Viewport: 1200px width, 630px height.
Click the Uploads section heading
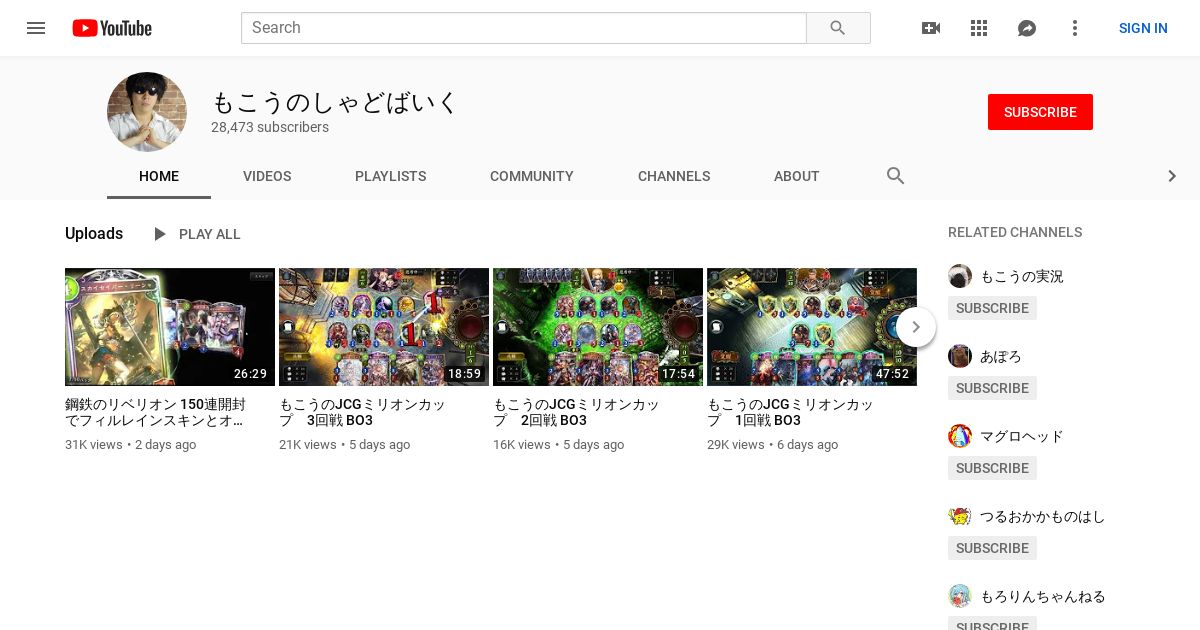[94, 234]
